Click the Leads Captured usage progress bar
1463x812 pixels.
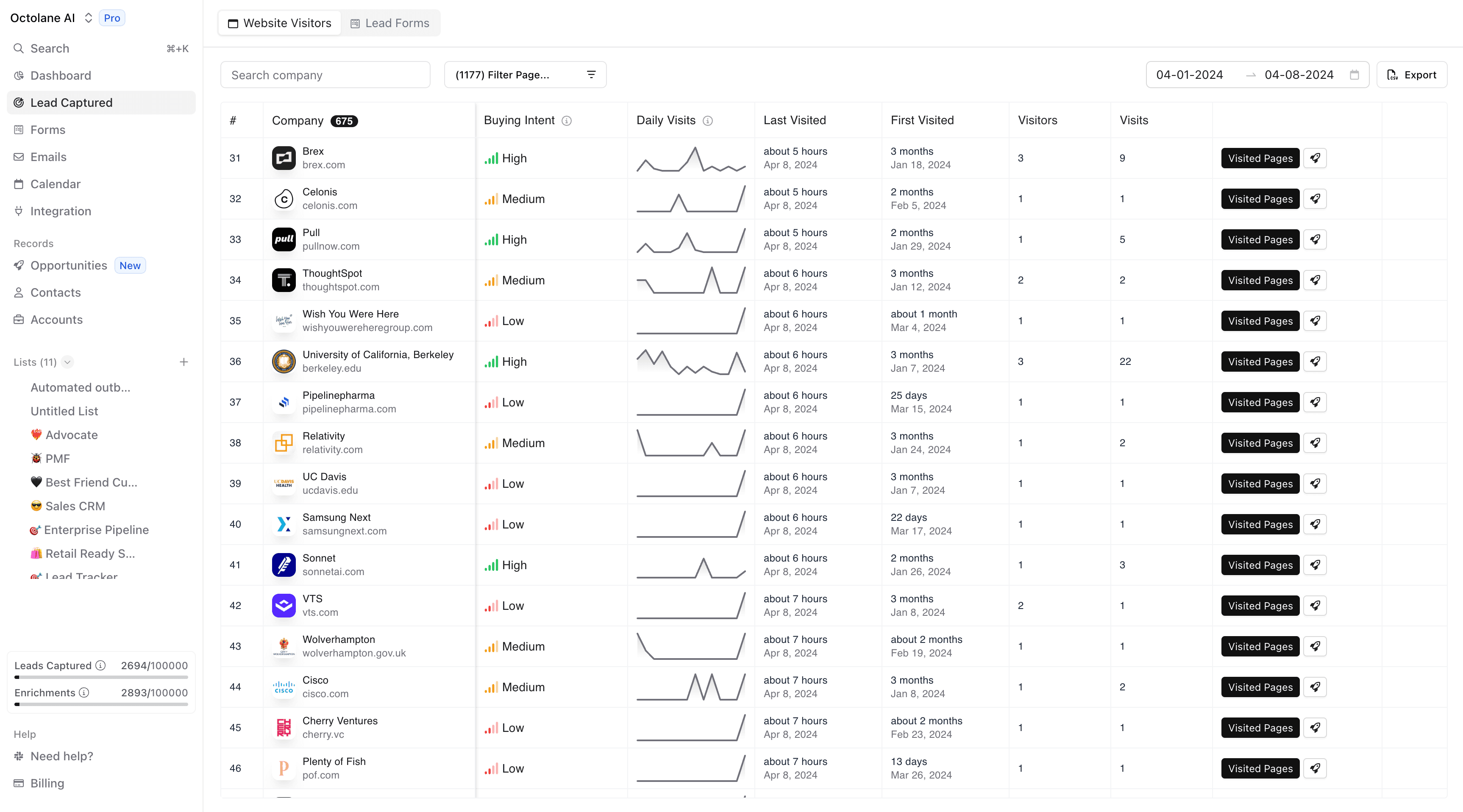tap(101, 677)
